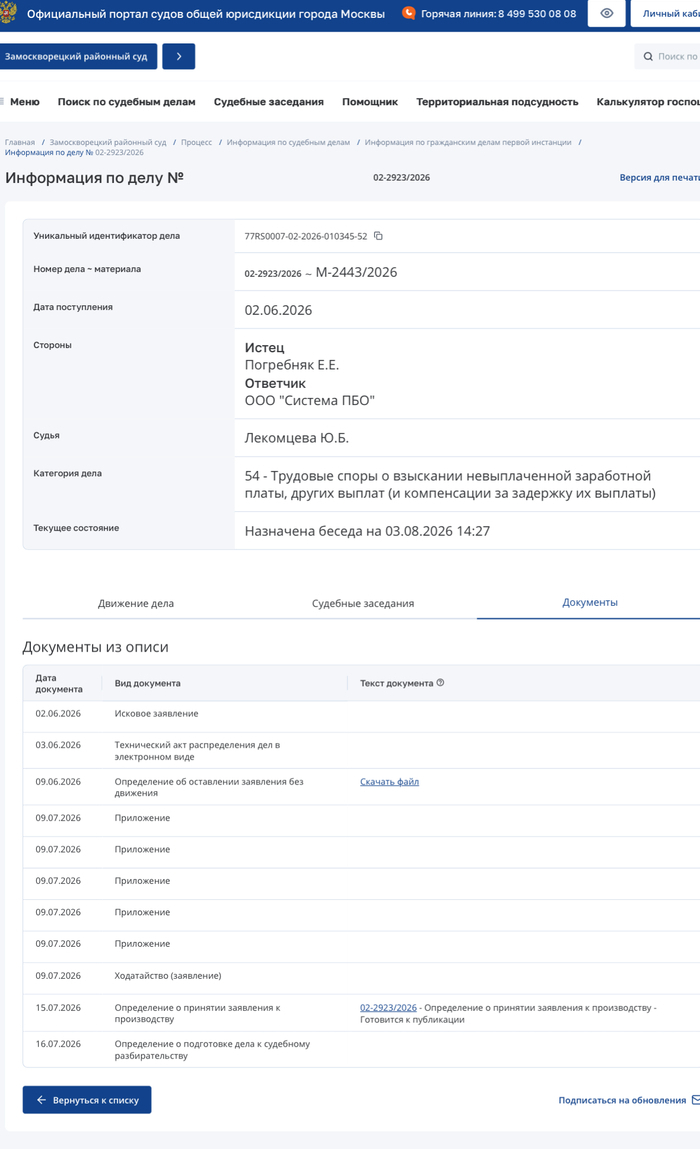Click the hotline phone icon
Image resolution: width=700 pixels, height=1149 pixels.
coord(409,13)
